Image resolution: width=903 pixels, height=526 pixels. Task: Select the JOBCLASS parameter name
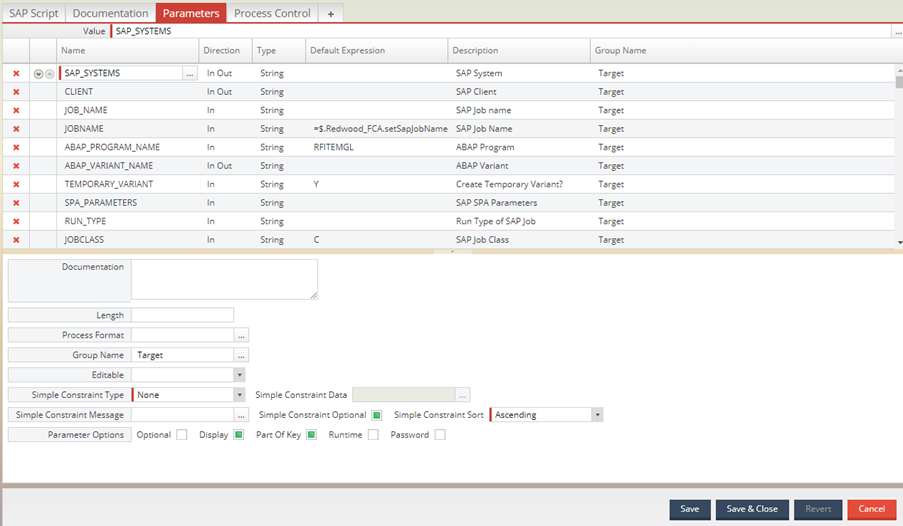84,240
